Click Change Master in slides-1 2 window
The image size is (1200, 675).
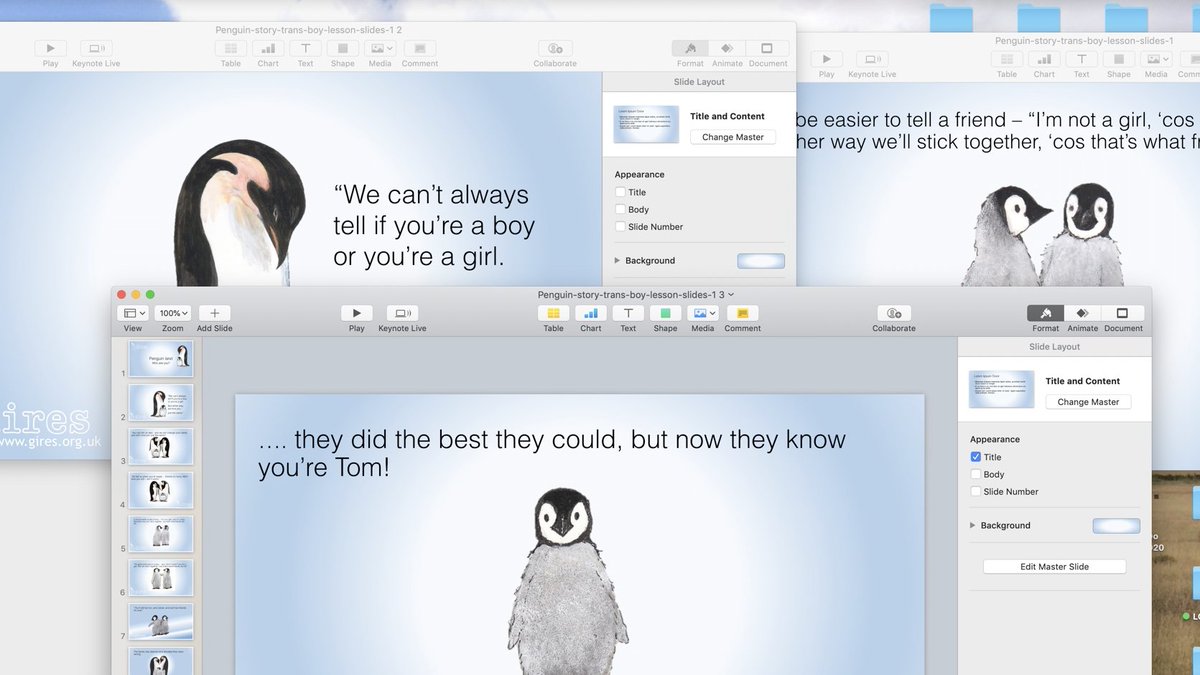[733, 137]
